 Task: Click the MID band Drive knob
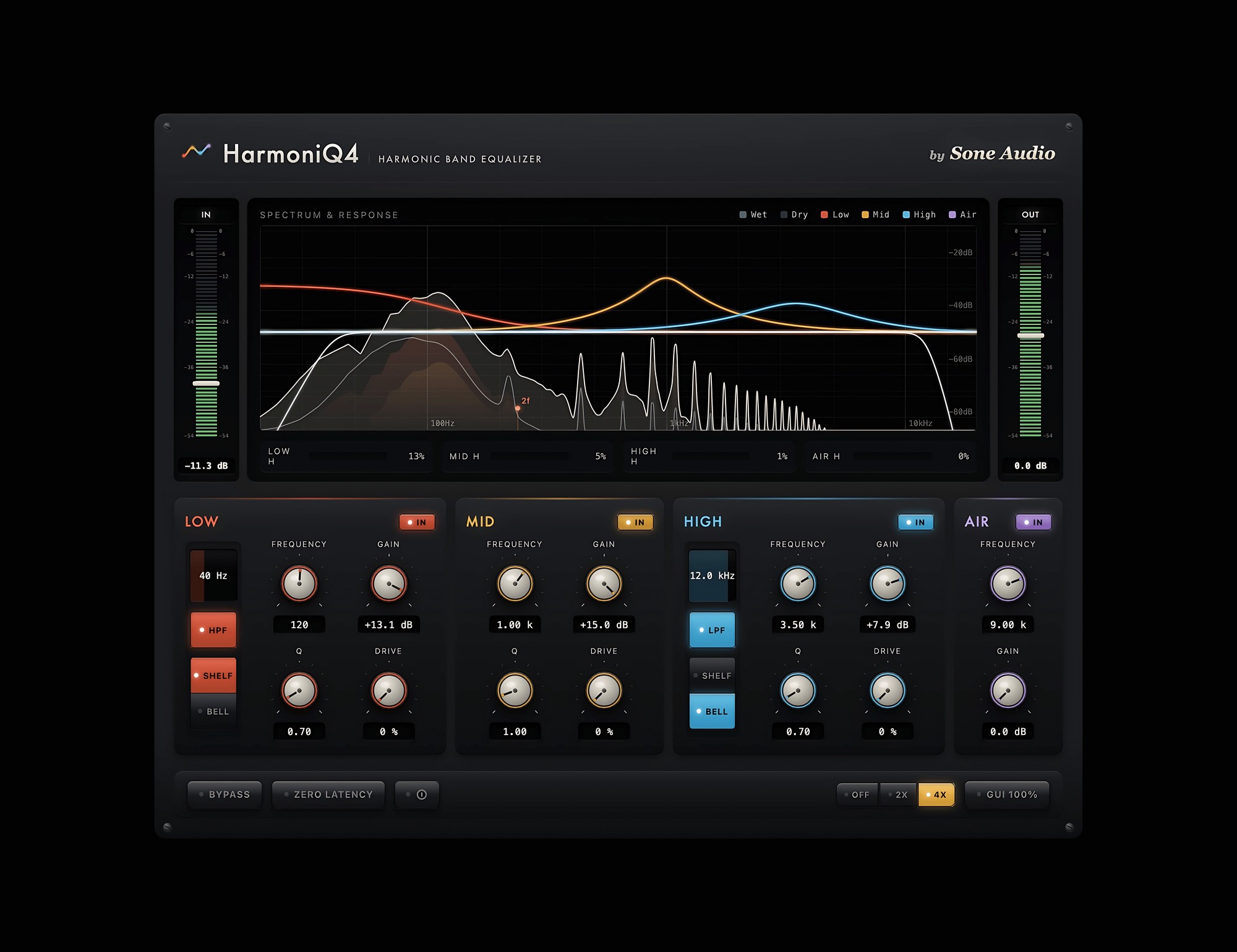click(x=604, y=690)
